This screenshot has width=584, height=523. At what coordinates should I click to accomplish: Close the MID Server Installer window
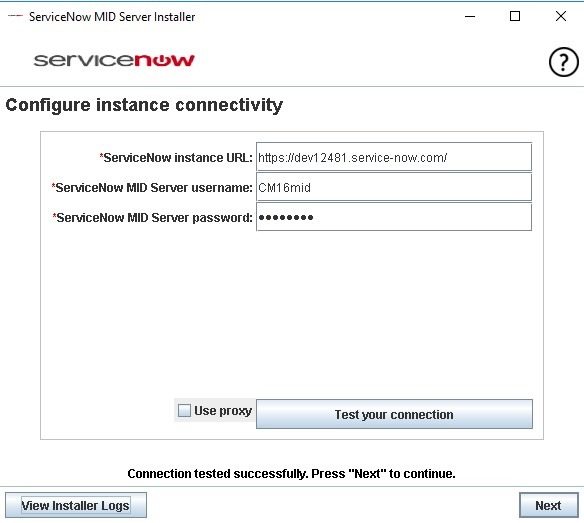click(x=561, y=16)
